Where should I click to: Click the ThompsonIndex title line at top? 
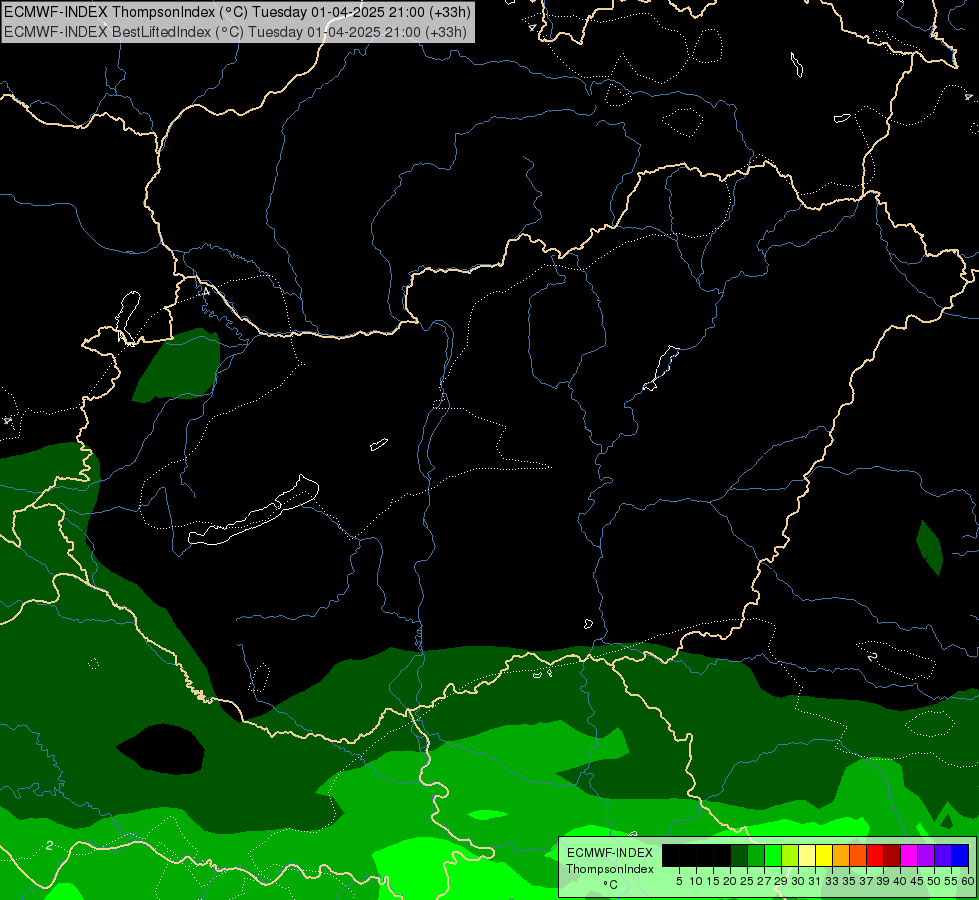(x=237, y=11)
